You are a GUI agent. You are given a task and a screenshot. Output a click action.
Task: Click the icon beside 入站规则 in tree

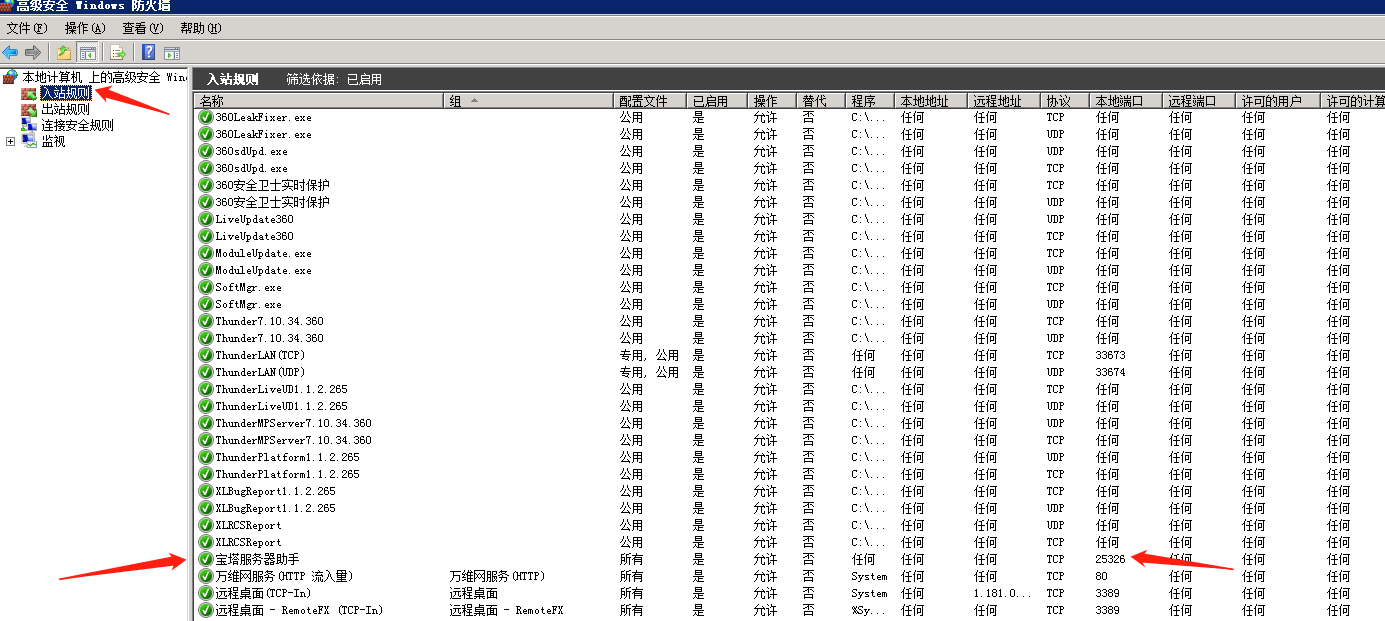tap(29, 94)
